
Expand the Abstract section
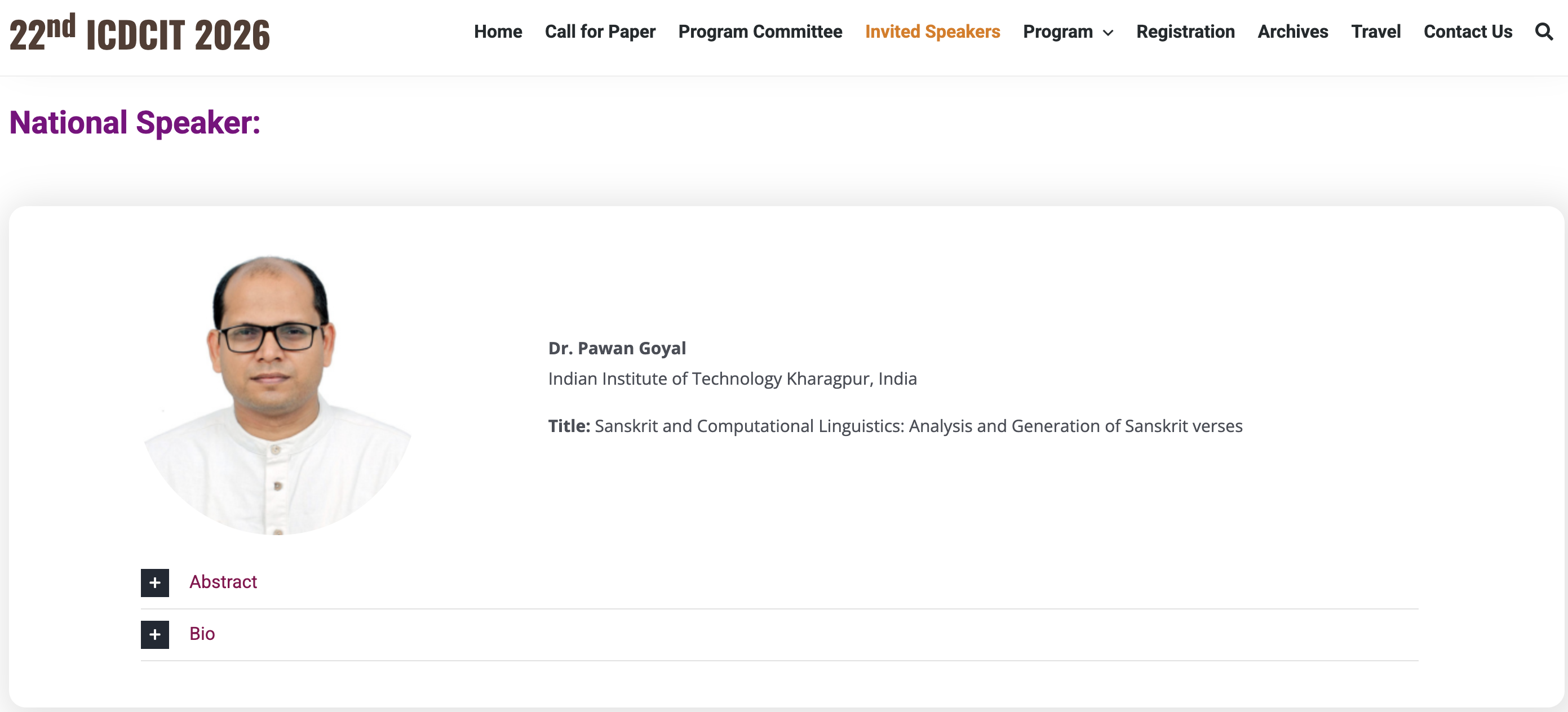tap(223, 582)
